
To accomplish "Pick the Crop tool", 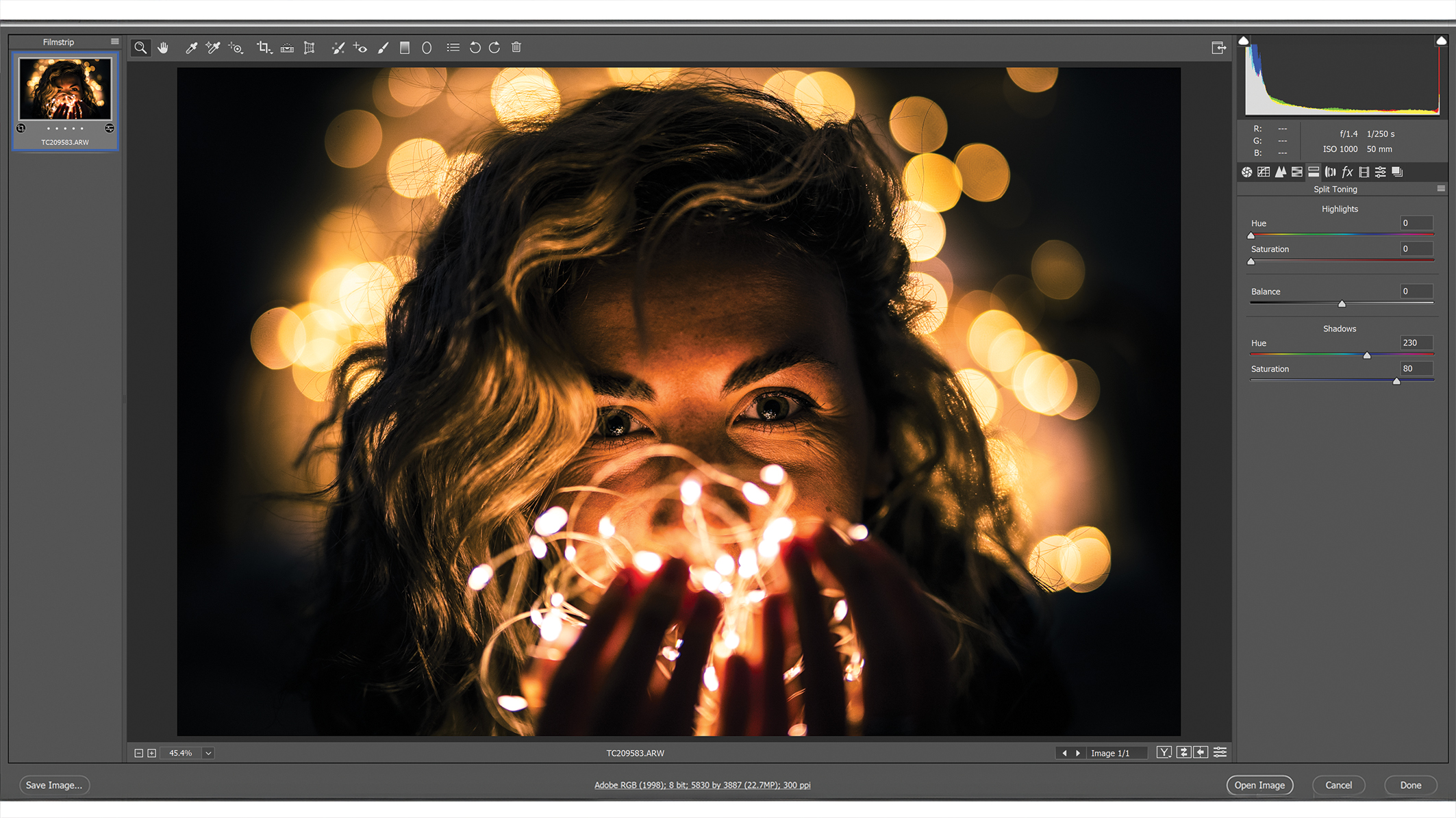I will click(264, 47).
